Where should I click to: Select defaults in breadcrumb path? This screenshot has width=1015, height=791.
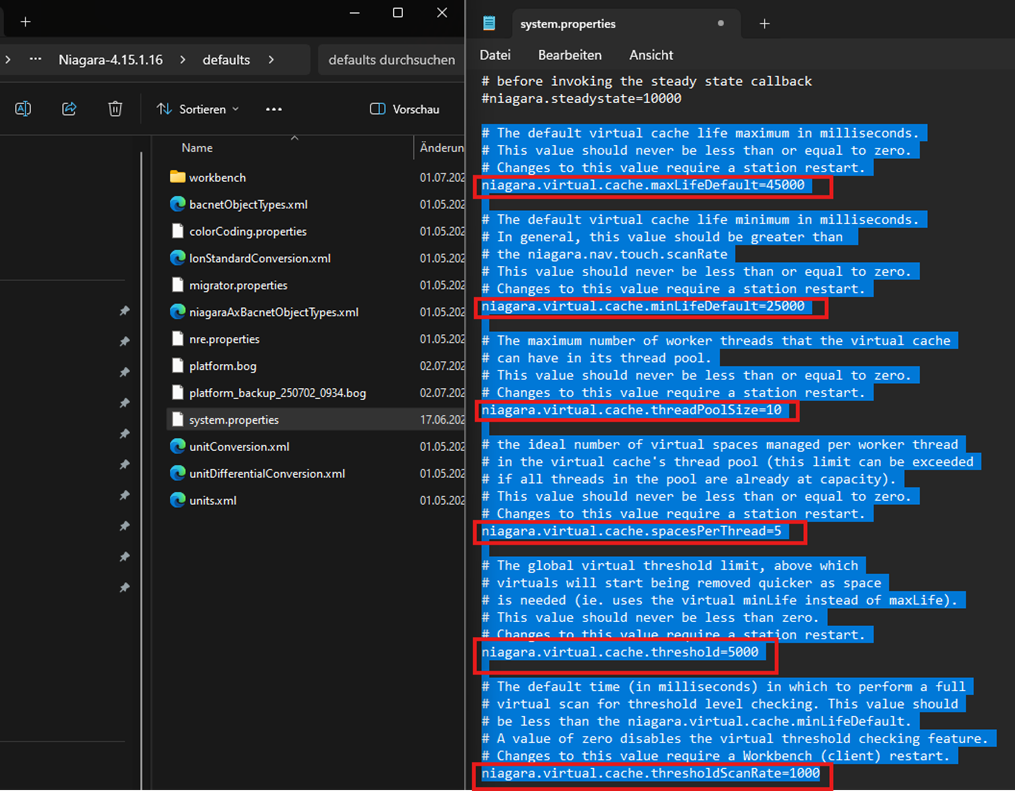226,60
